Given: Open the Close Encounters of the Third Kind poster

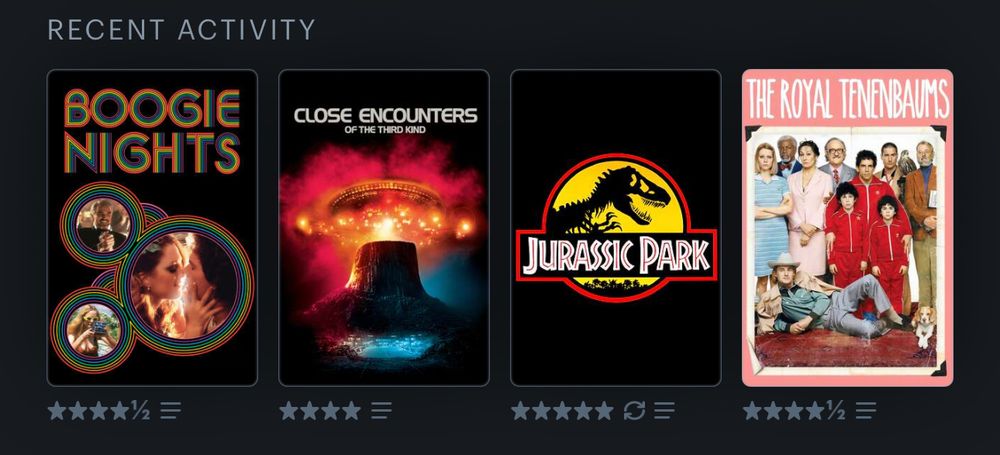Looking at the screenshot, I should pyautogui.click(x=384, y=228).
